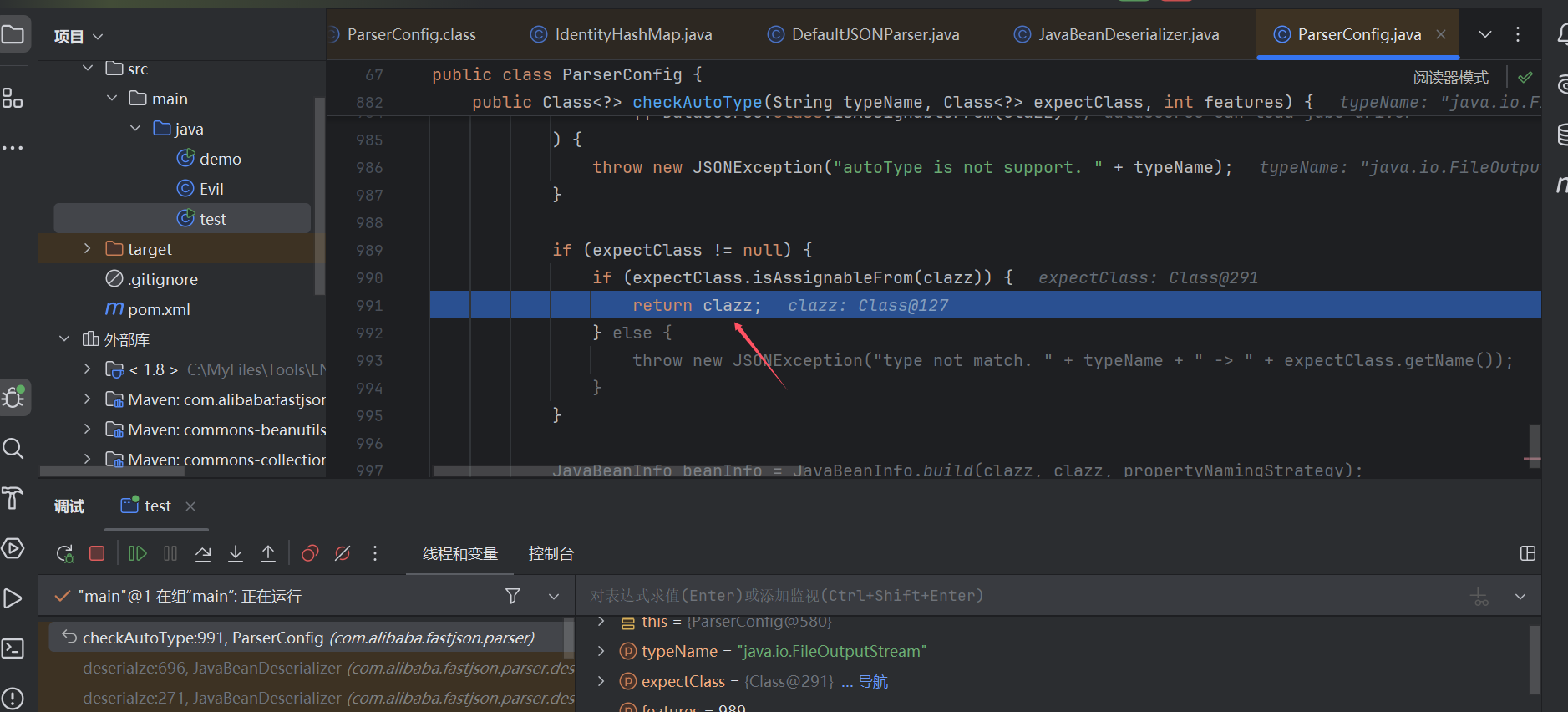Focus the evaluate expression input field

tap(1023, 596)
